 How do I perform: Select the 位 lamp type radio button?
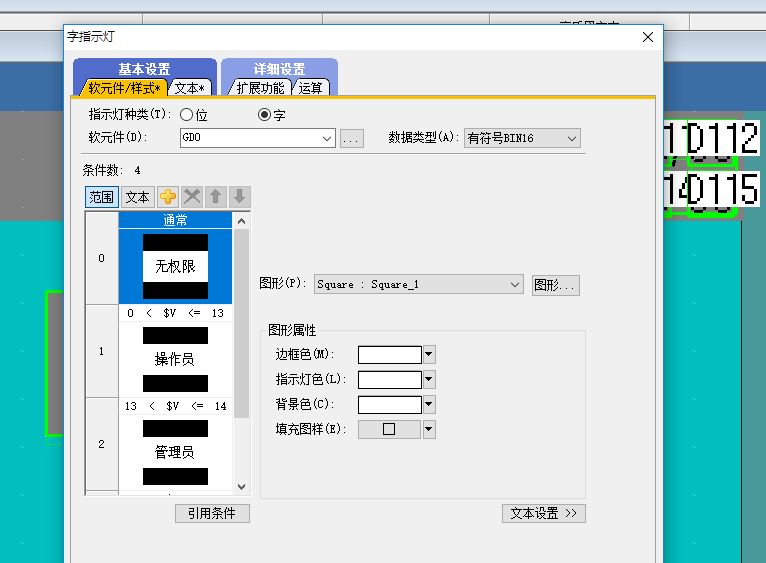coord(186,115)
